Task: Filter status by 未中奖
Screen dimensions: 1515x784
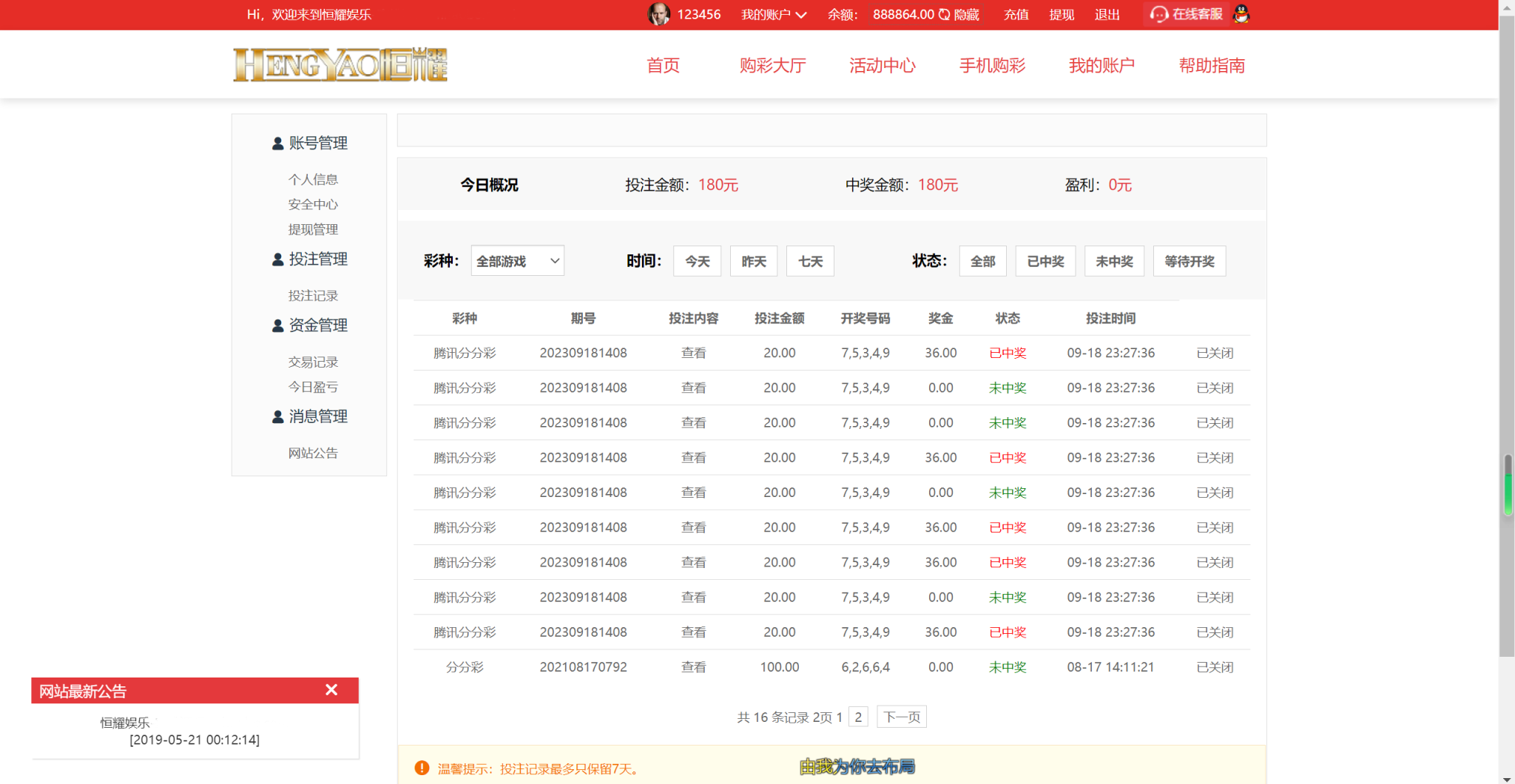Action: point(1114,261)
